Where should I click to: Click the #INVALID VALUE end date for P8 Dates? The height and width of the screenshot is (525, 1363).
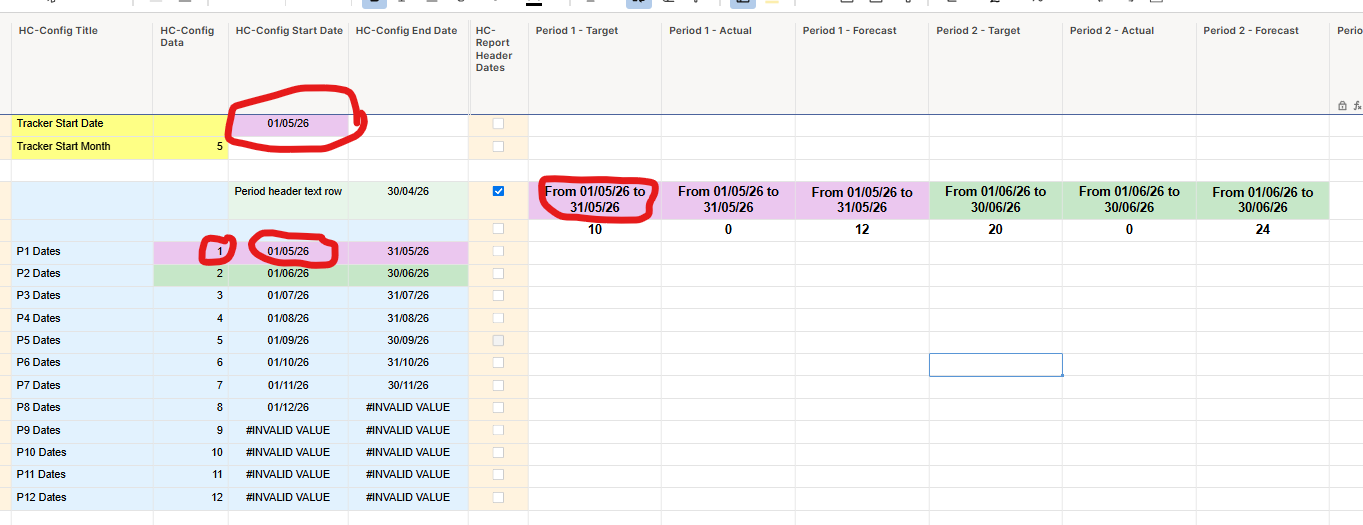[408, 408]
